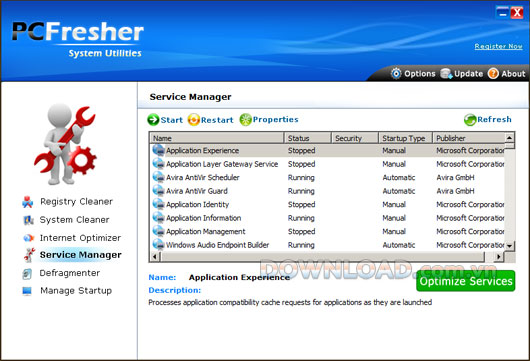
Task: Click the Start text label
Action: (x=172, y=120)
